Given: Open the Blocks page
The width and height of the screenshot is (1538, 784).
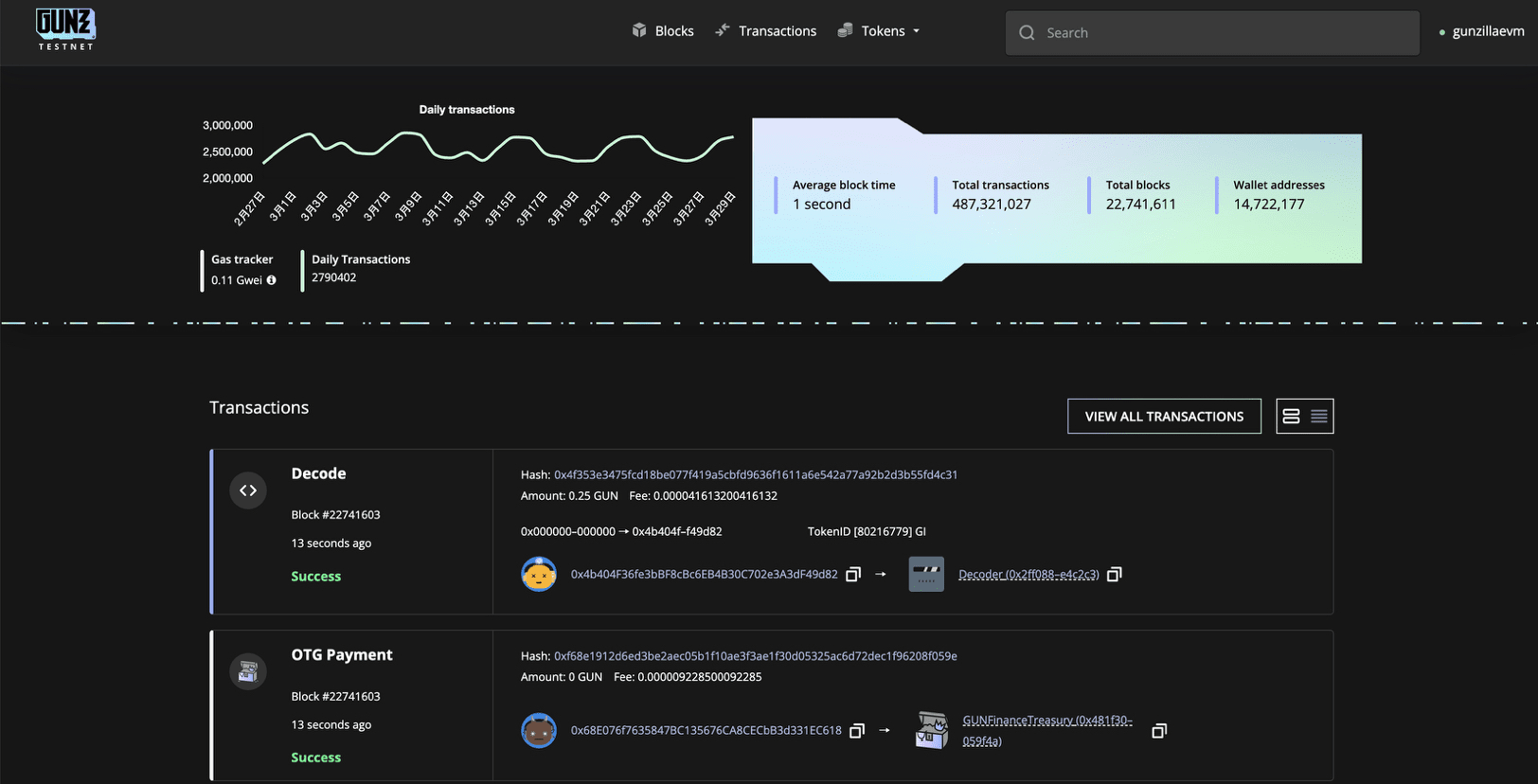Looking at the screenshot, I should [x=663, y=31].
